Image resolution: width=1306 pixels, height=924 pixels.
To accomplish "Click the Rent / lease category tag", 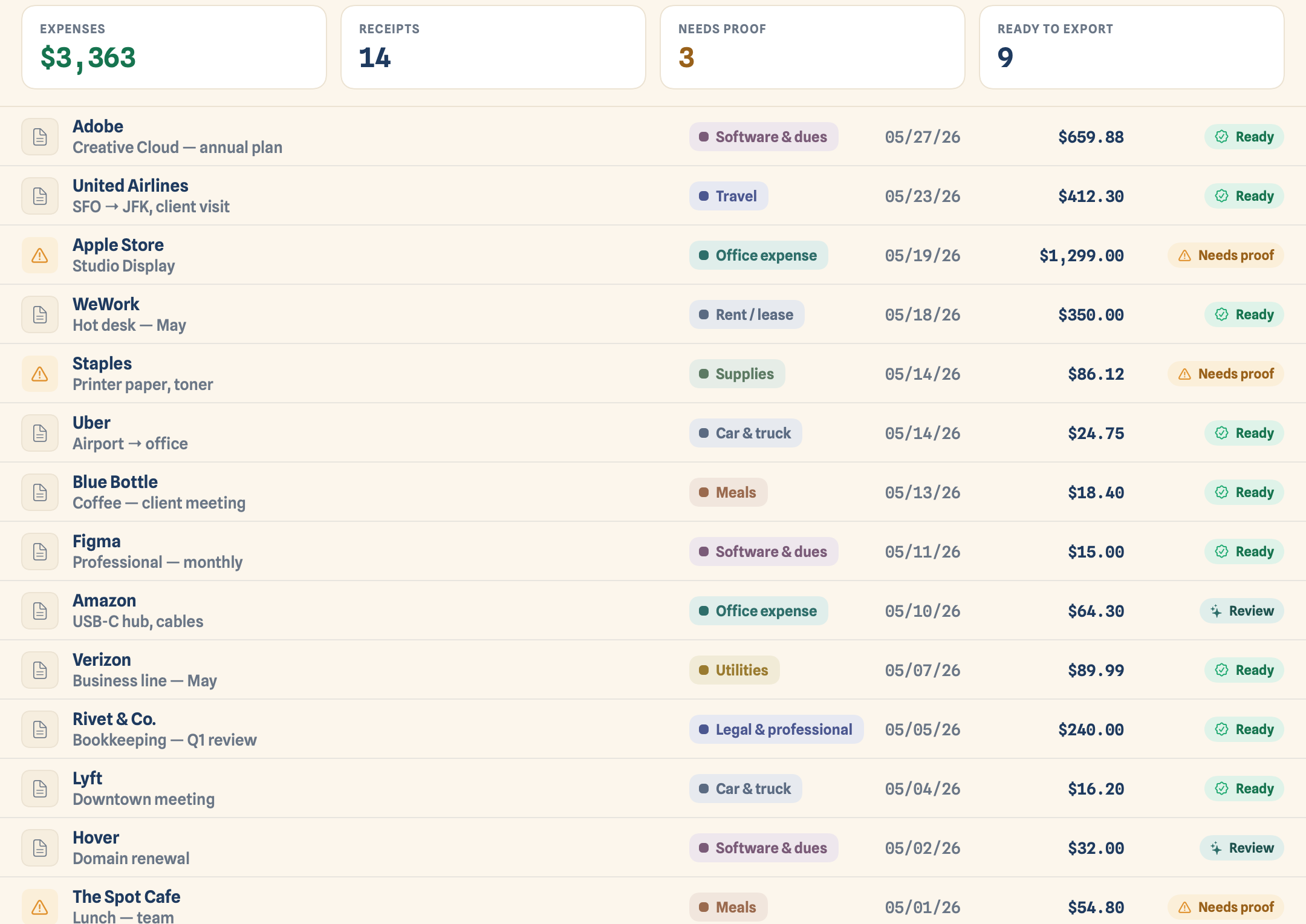I will click(747, 314).
